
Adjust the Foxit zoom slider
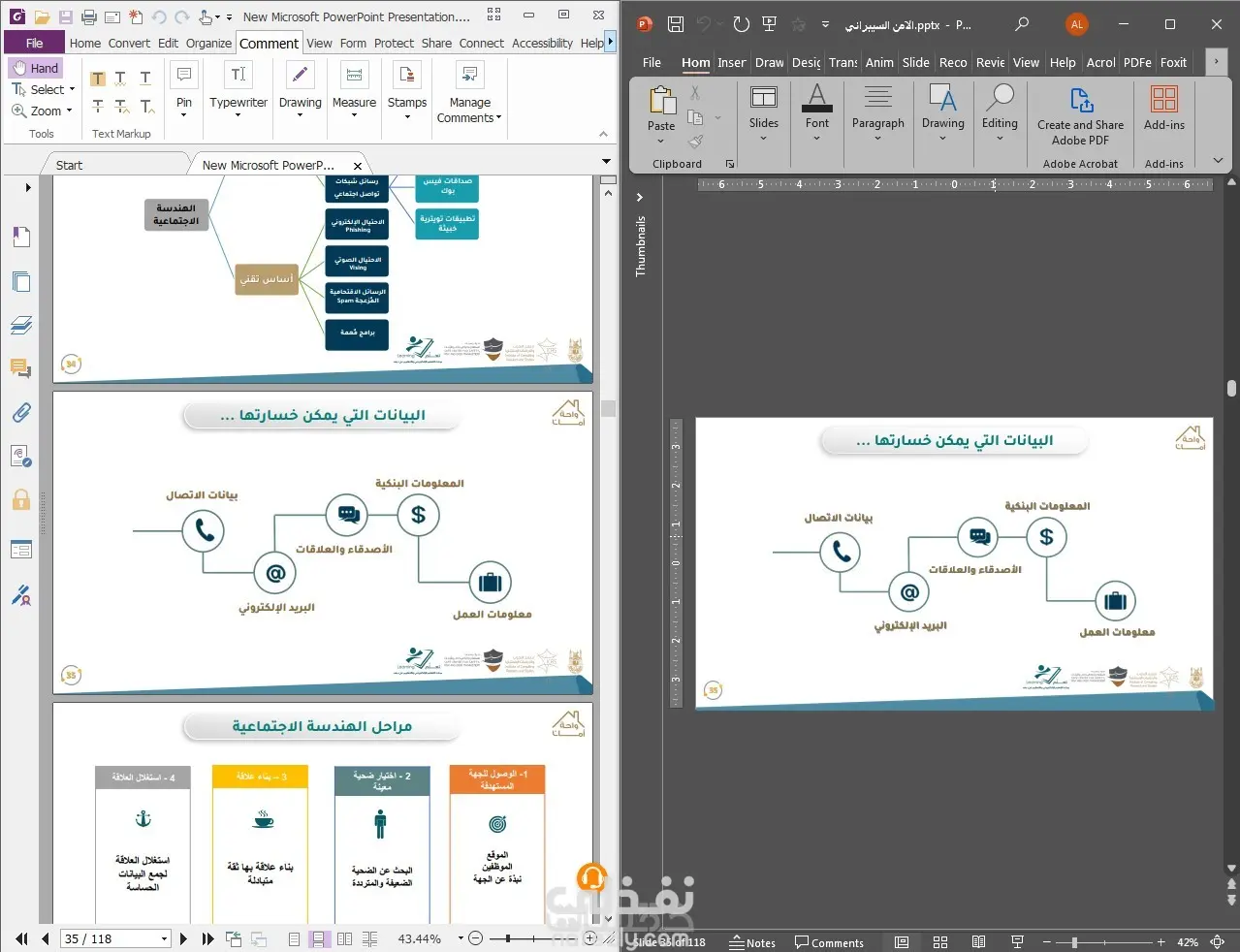coord(507,938)
